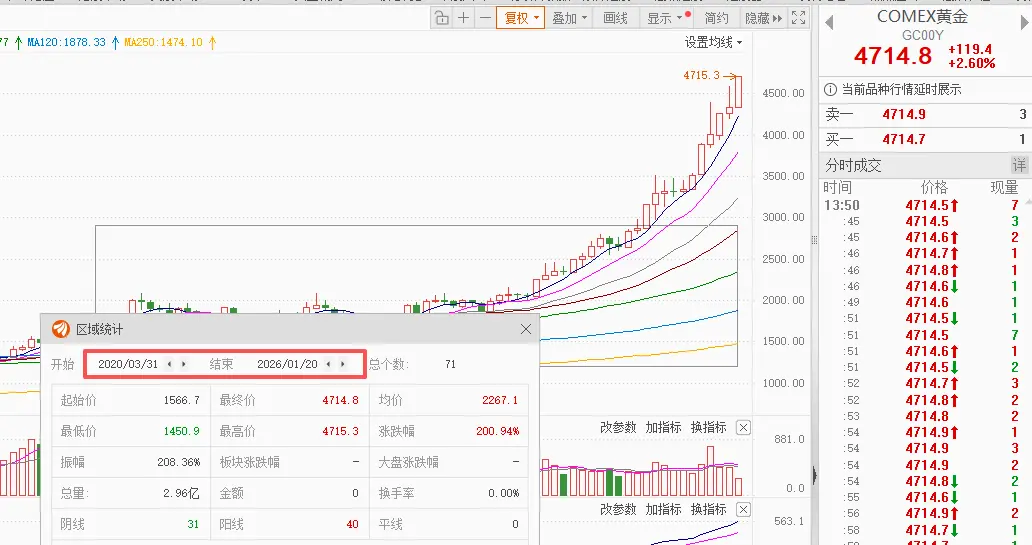
Task: Click 隐藏 to hide side panel
Action: click(x=763, y=18)
